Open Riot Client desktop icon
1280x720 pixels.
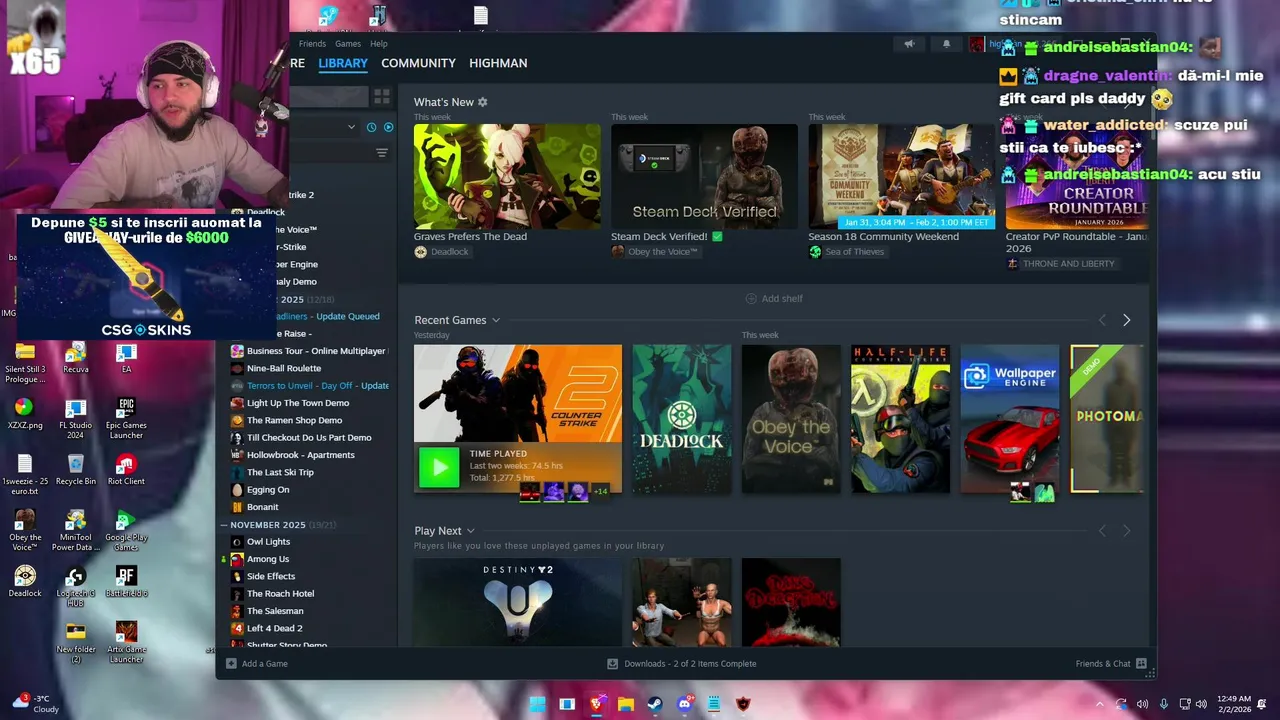pyautogui.click(x=126, y=470)
